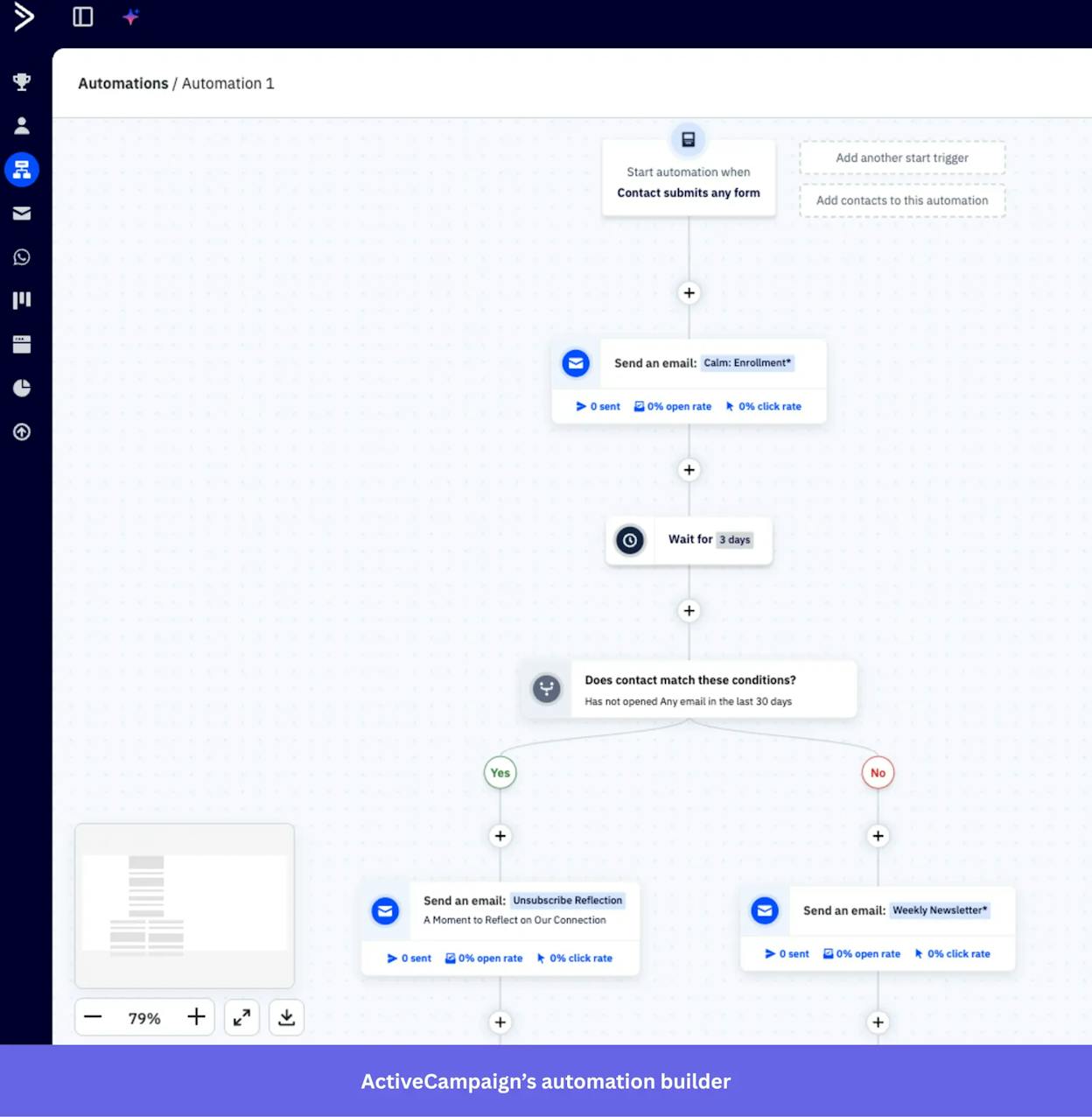Image resolution: width=1092 pixels, height=1117 pixels.
Task: Click 0% click rate on Unsubscribe Reflection
Action: (x=575, y=959)
